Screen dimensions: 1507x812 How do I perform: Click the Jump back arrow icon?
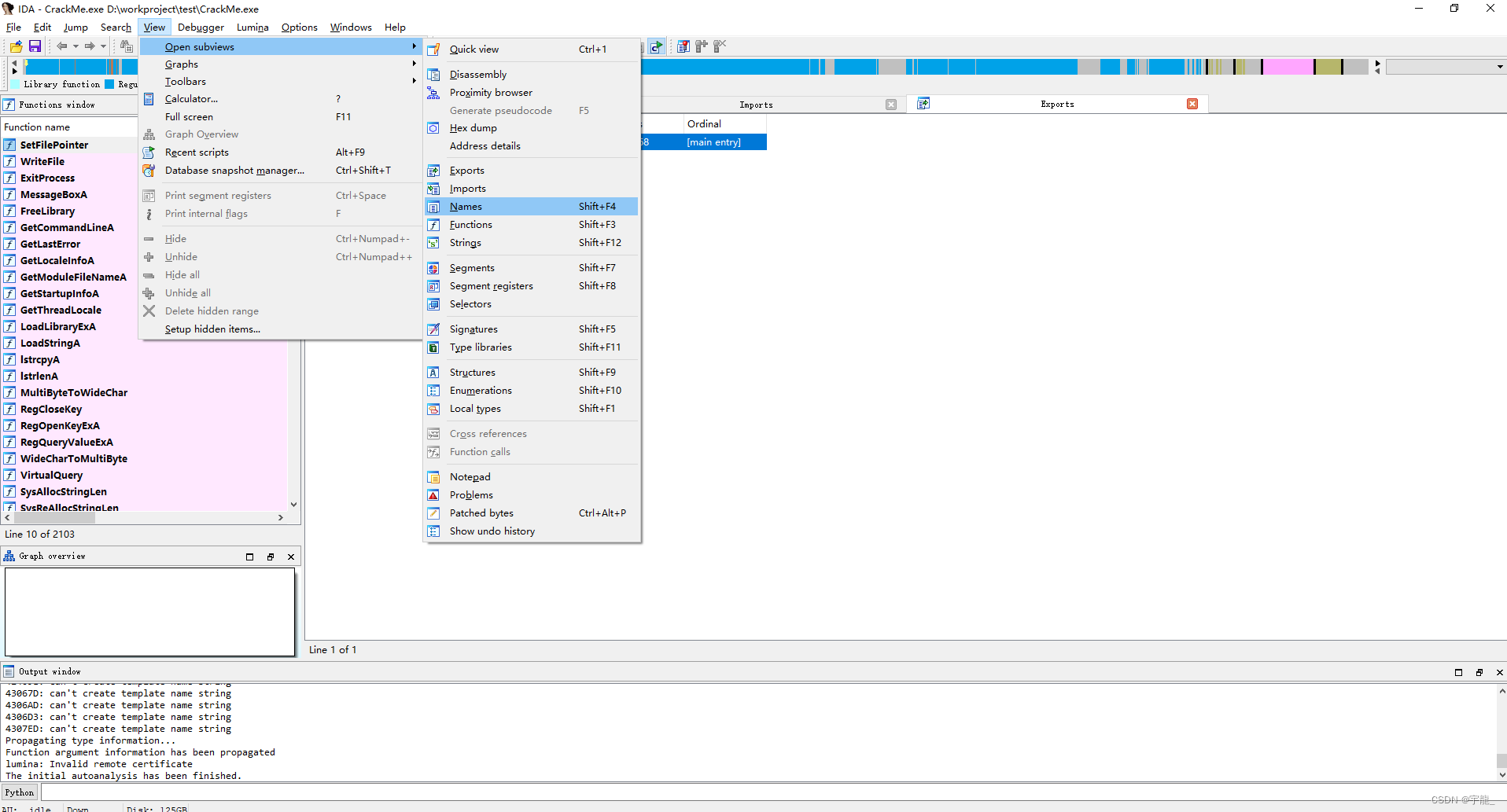(x=61, y=46)
